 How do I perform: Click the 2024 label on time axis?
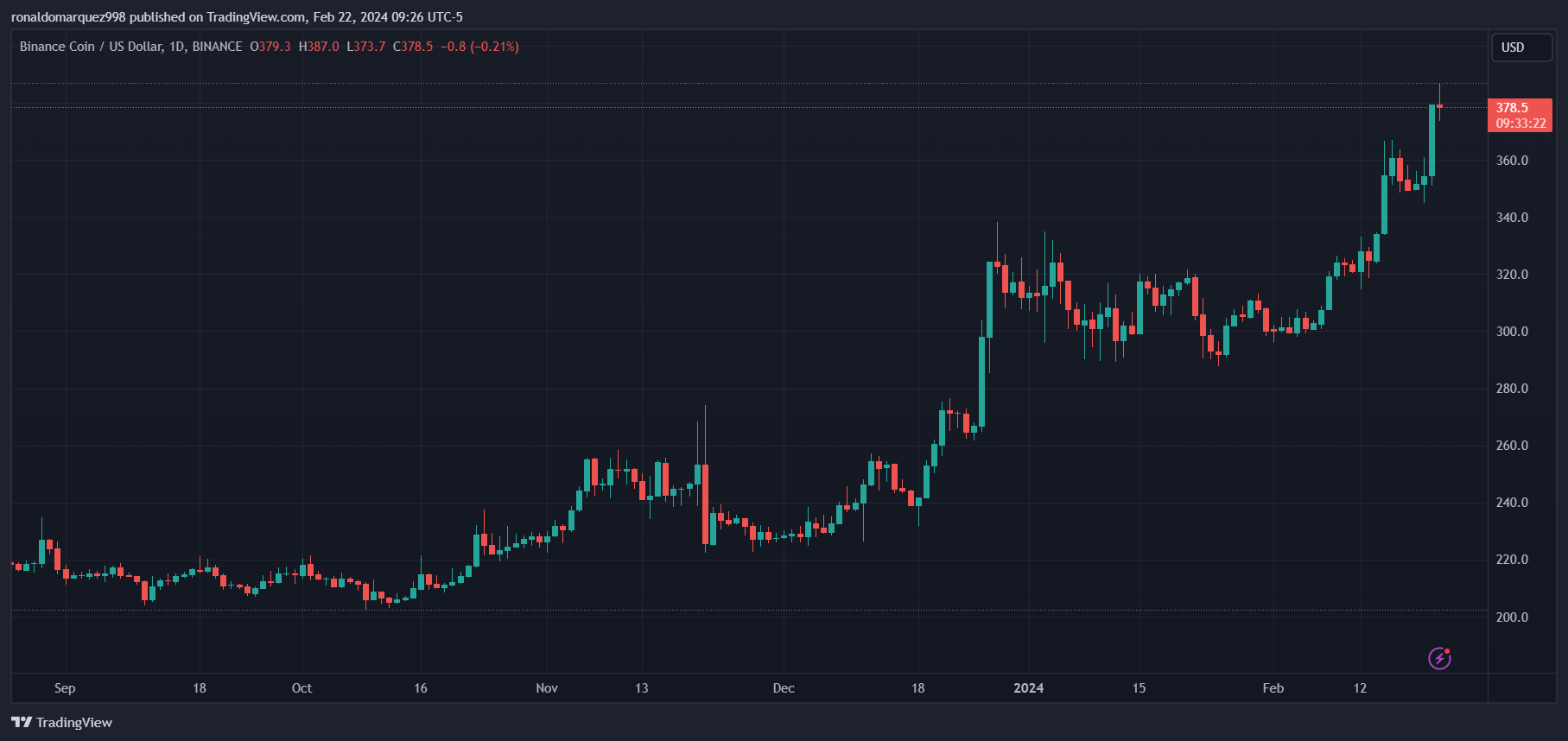[x=1028, y=688]
